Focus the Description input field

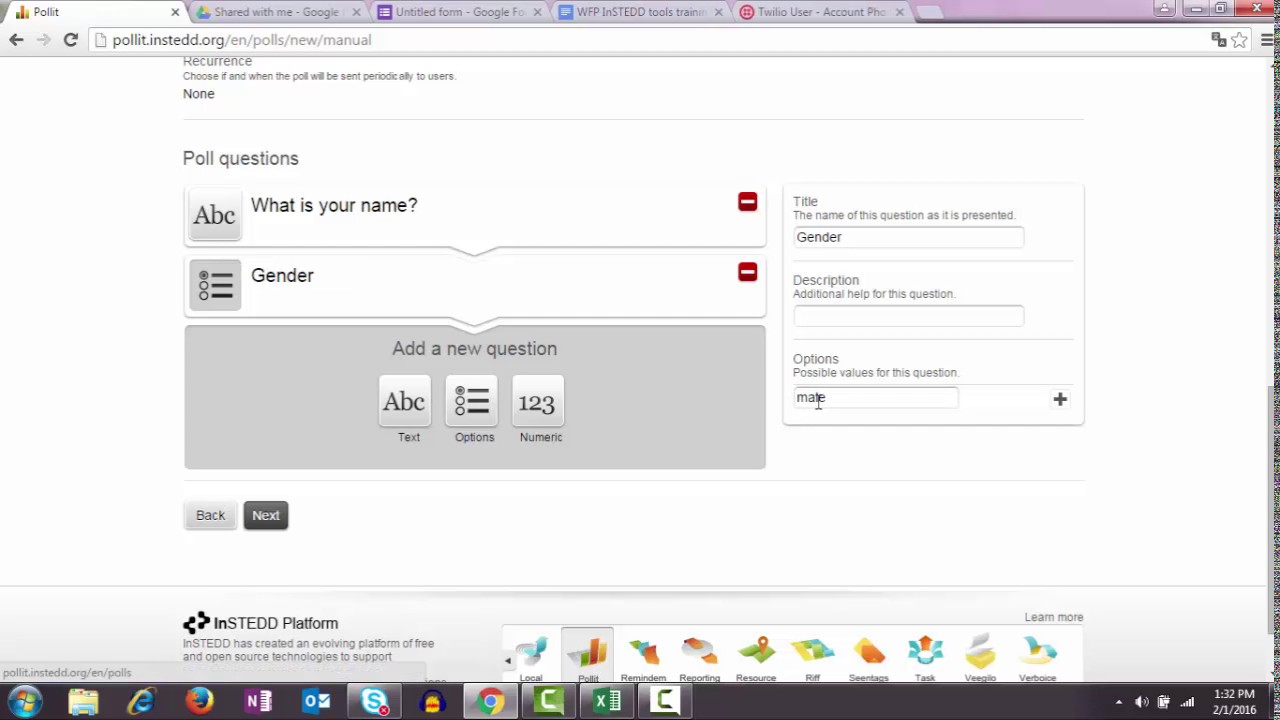(x=908, y=316)
